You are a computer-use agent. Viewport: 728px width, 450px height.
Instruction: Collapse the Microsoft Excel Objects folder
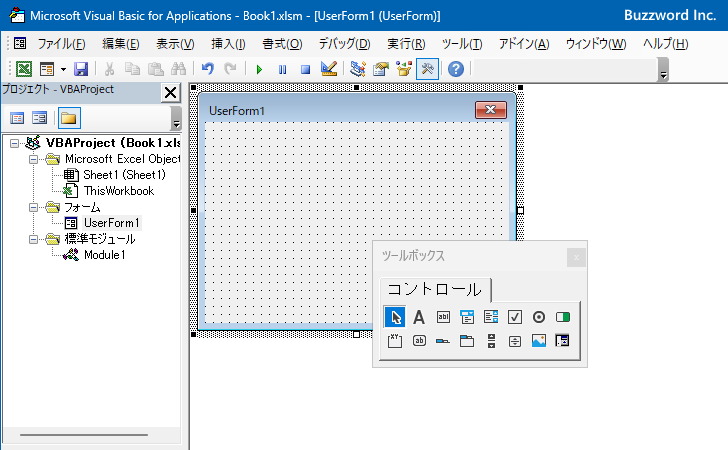point(33,159)
